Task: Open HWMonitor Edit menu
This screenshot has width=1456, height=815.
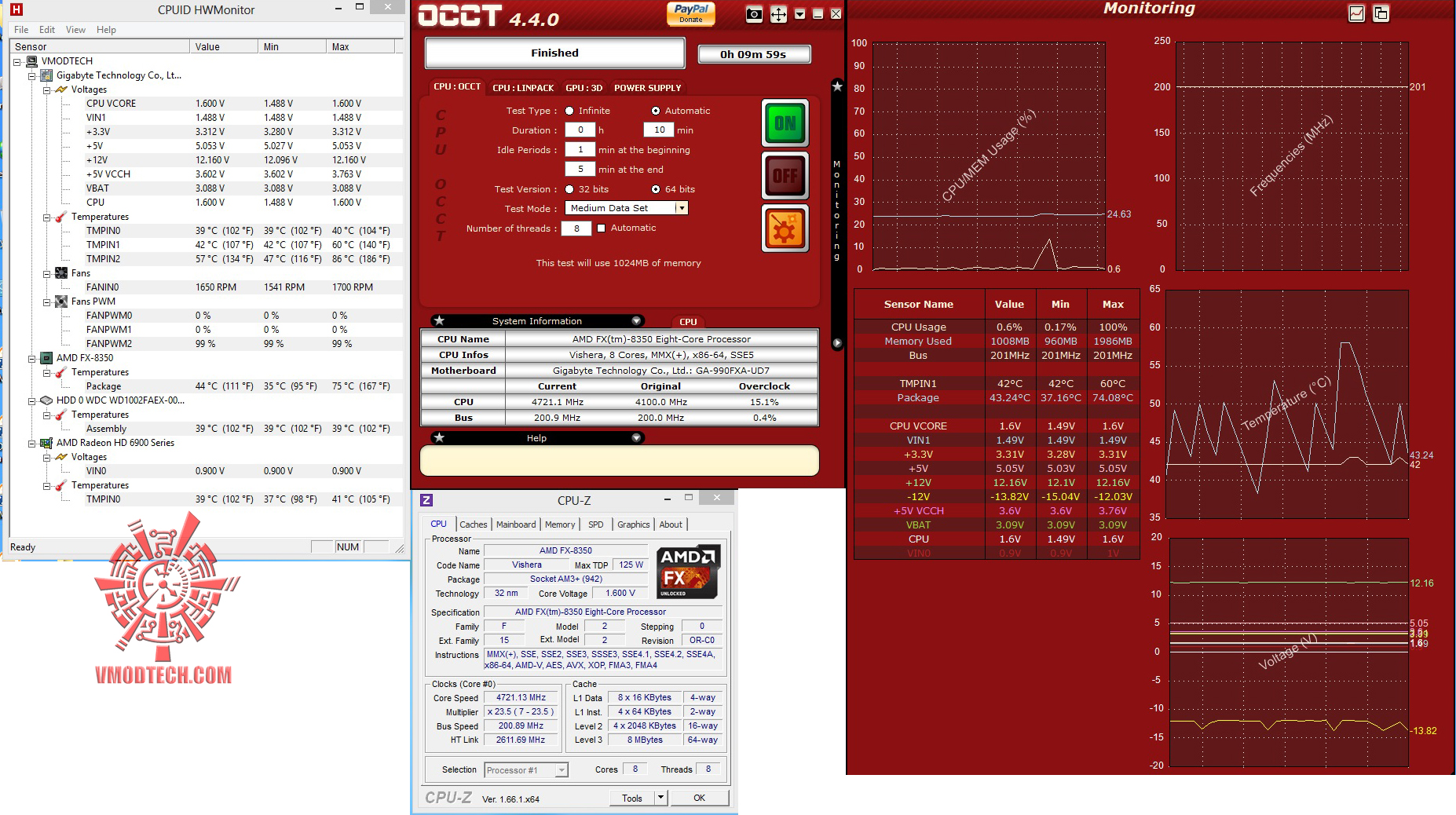Action: tap(47, 30)
